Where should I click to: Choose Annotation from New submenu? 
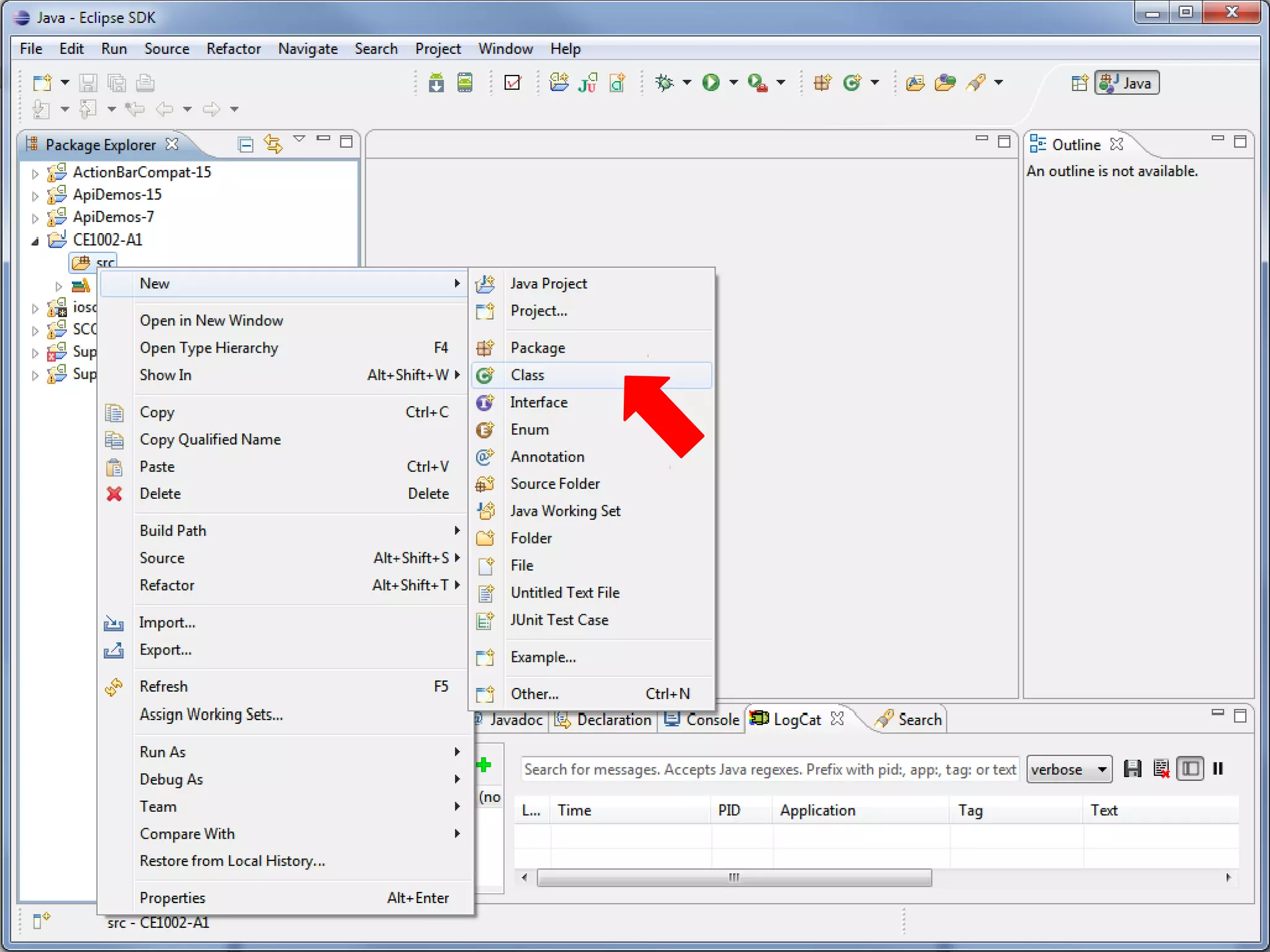click(x=592, y=457)
